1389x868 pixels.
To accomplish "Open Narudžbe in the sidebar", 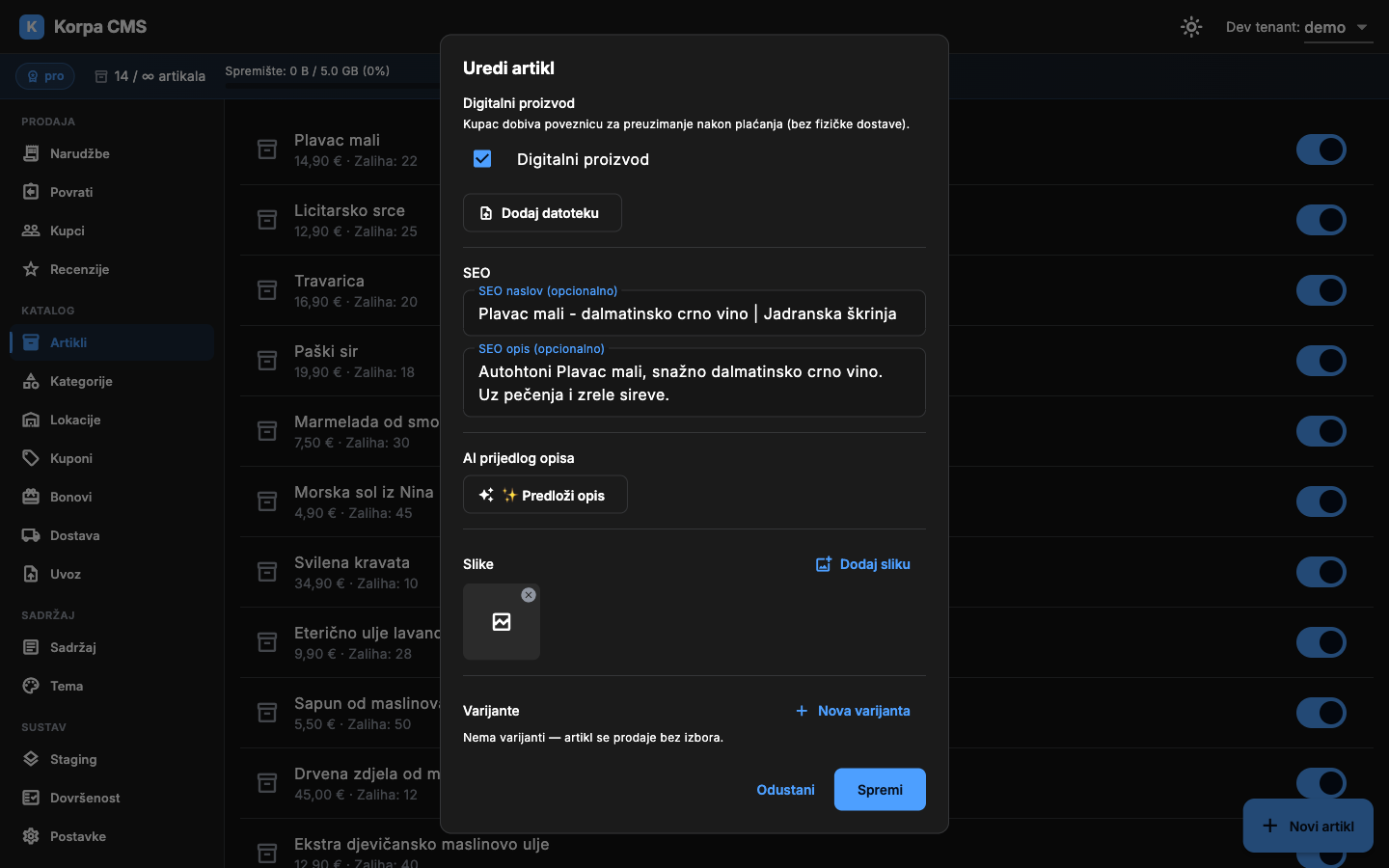I will [x=112, y=153].
